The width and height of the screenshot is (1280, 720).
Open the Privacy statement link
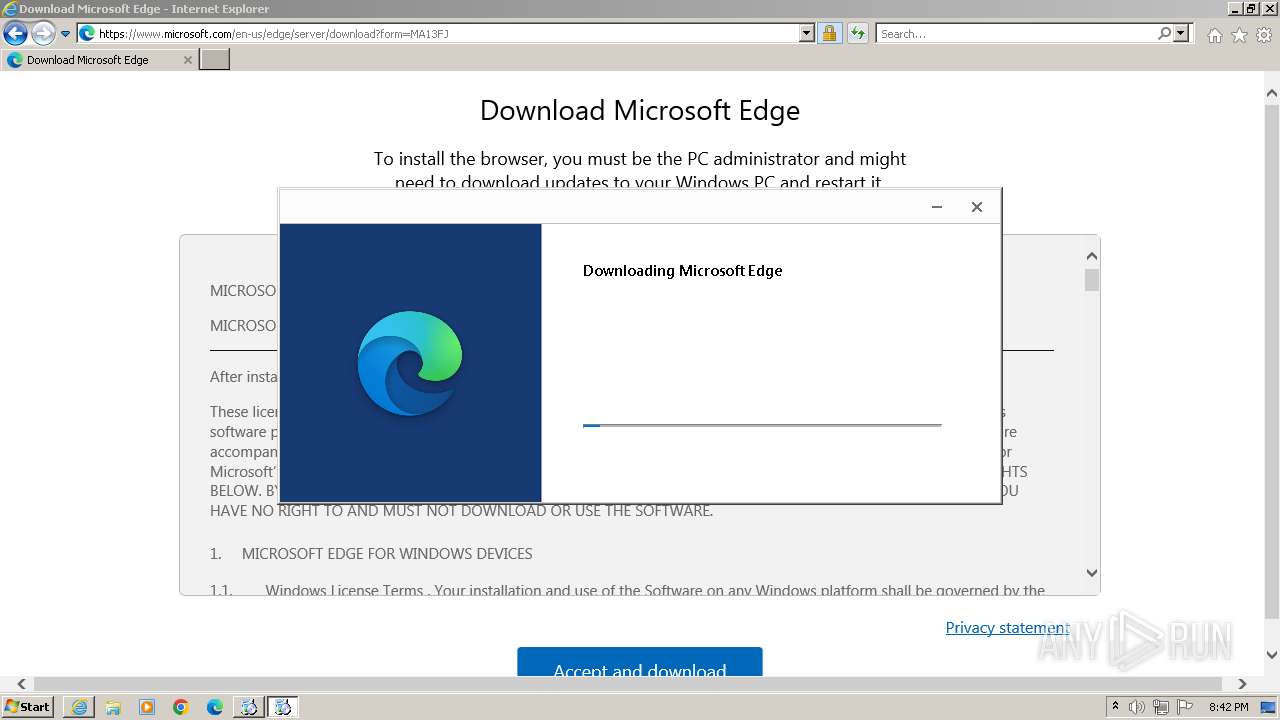point(1007,627)
